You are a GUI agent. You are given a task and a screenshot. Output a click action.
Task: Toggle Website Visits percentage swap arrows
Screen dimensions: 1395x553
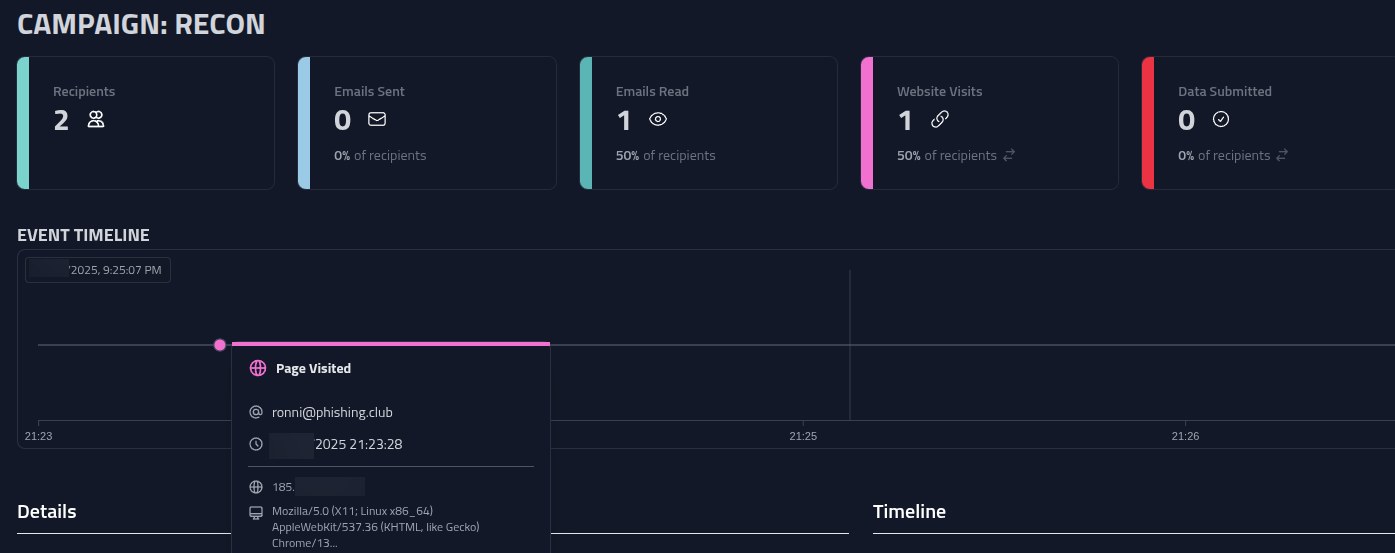click(x=1009, y=155)
